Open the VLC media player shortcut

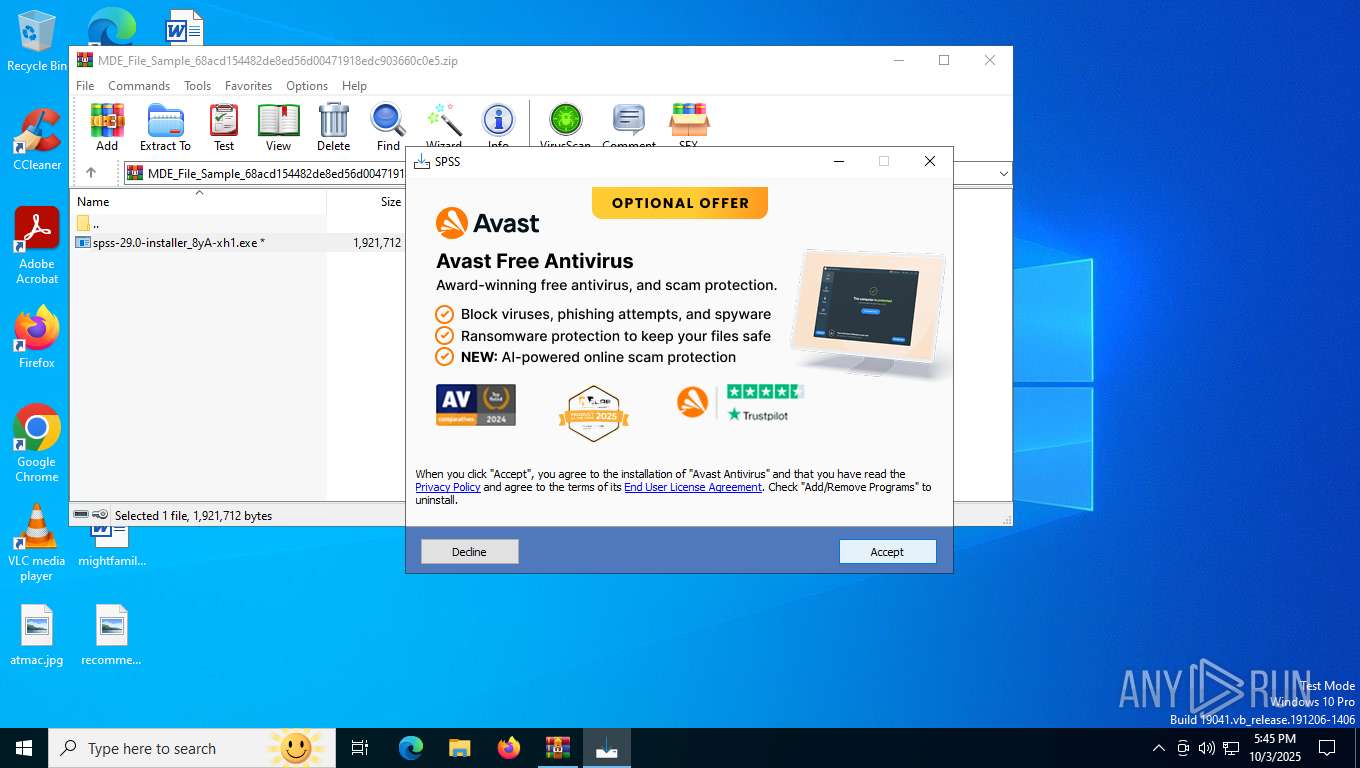coord(37,543)
